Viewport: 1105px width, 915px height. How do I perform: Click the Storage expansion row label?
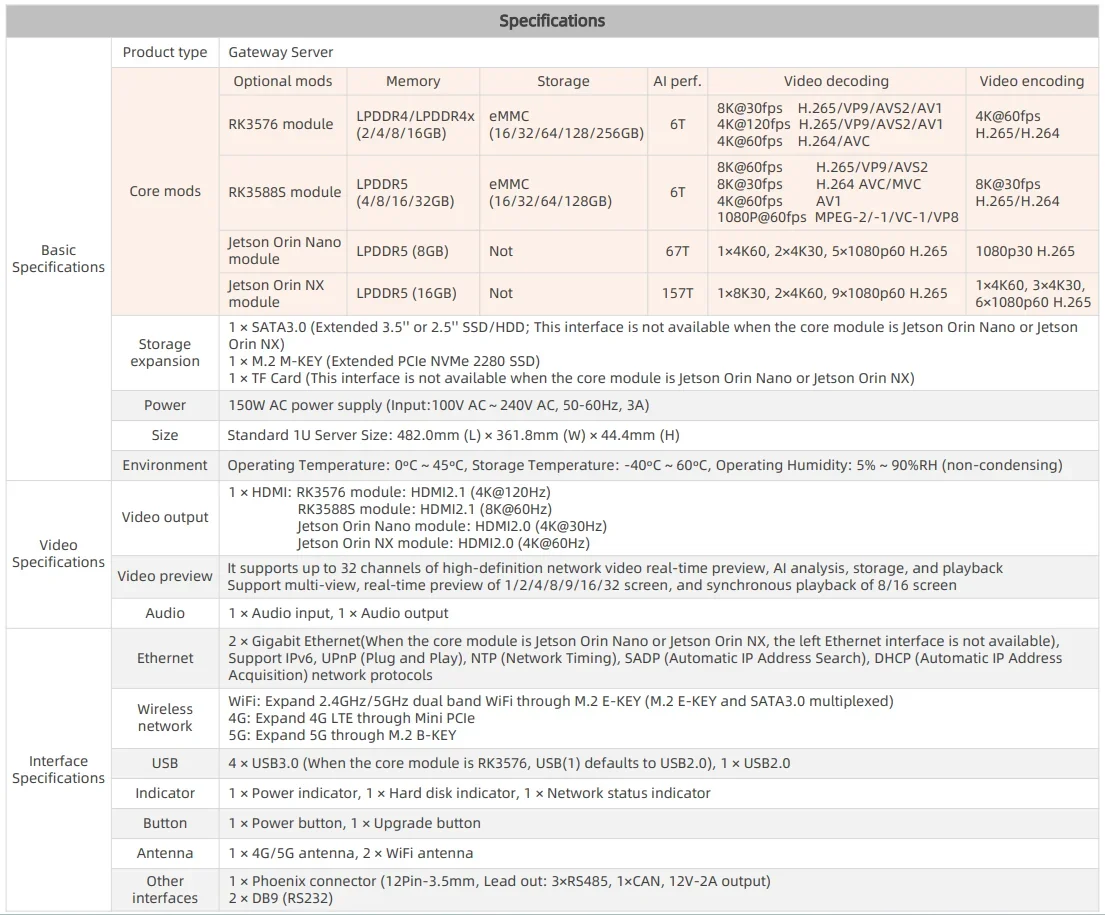point(165,353)
